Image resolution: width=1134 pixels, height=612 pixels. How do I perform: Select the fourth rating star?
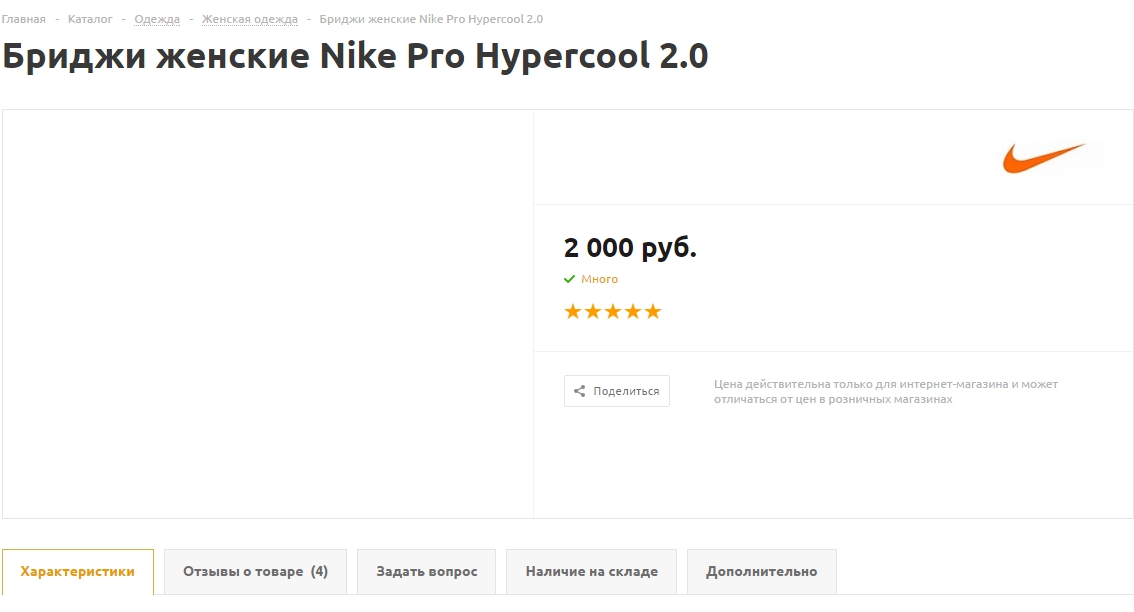coord(633,312)
